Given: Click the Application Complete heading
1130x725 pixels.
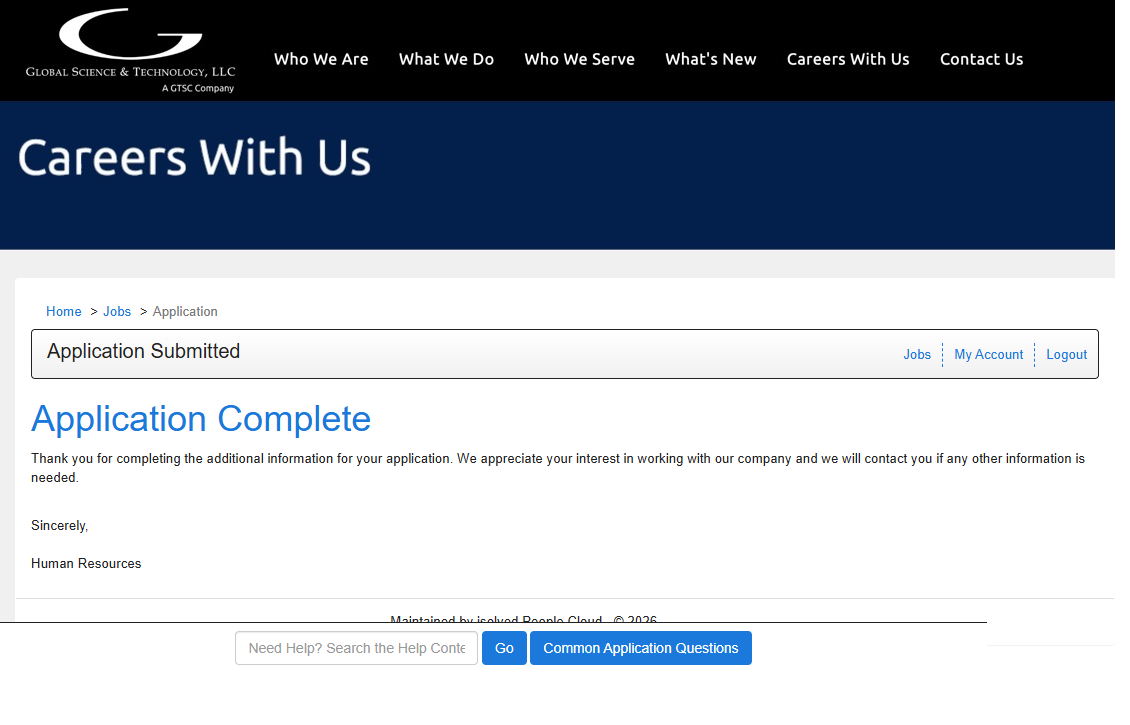Looking at the screenshot, I should tap(201, 419).
